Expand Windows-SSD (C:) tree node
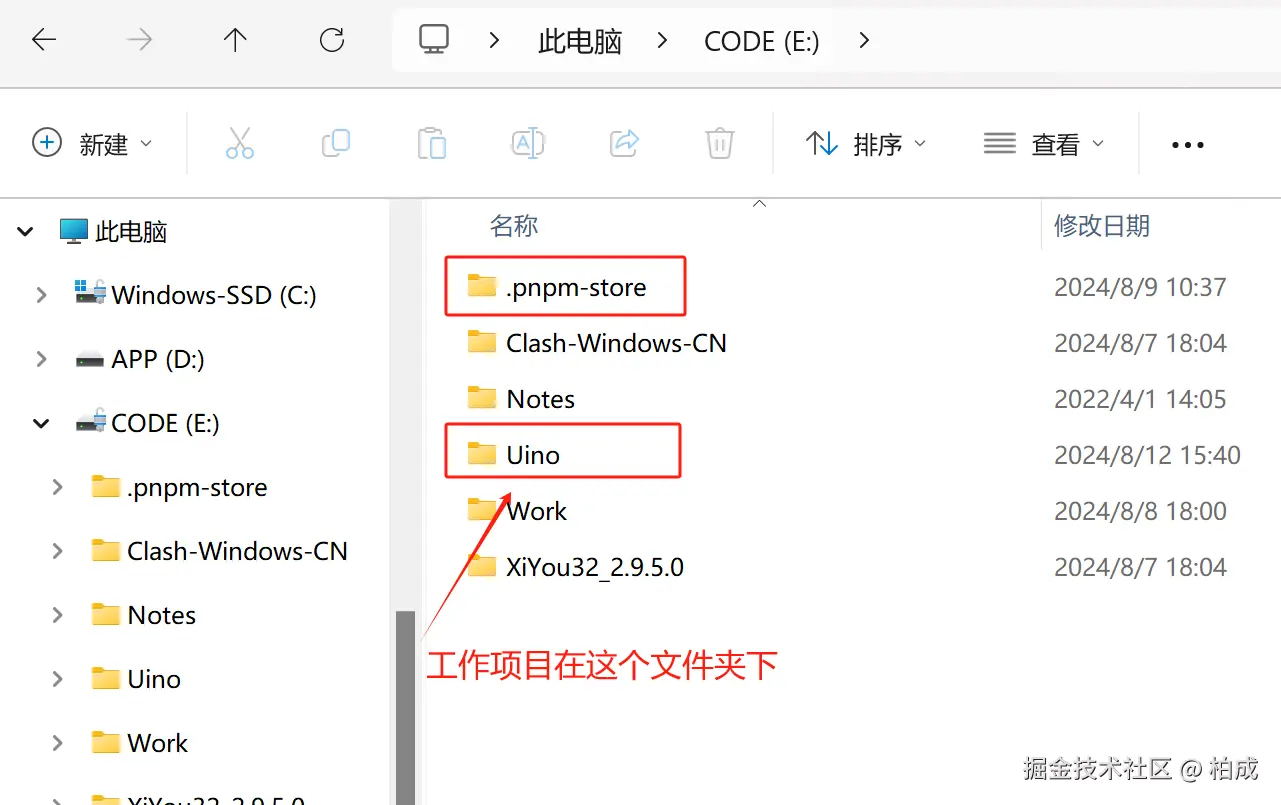Image resolution: width=1281 pixels, height=805 pixels. (42, 295)
